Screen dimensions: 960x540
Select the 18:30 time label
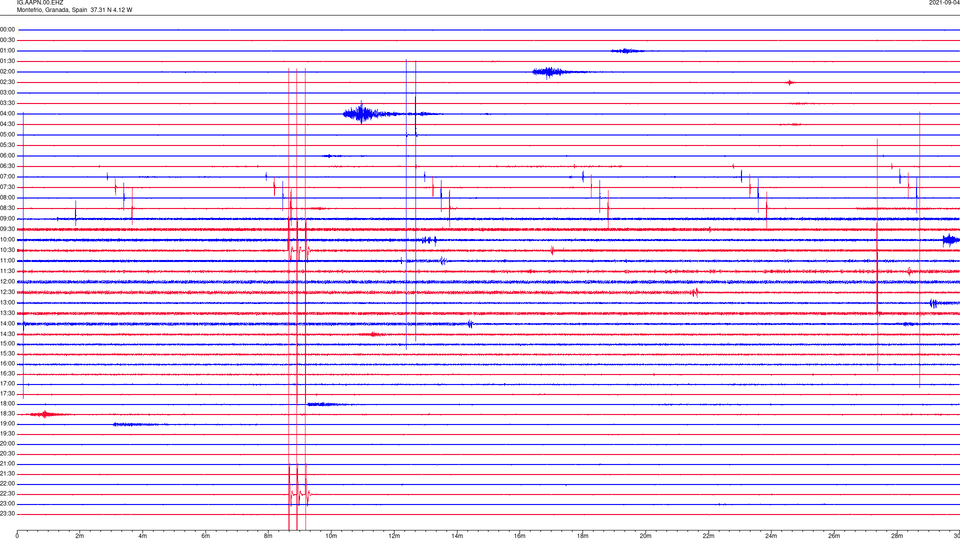[x=7, y=414]
